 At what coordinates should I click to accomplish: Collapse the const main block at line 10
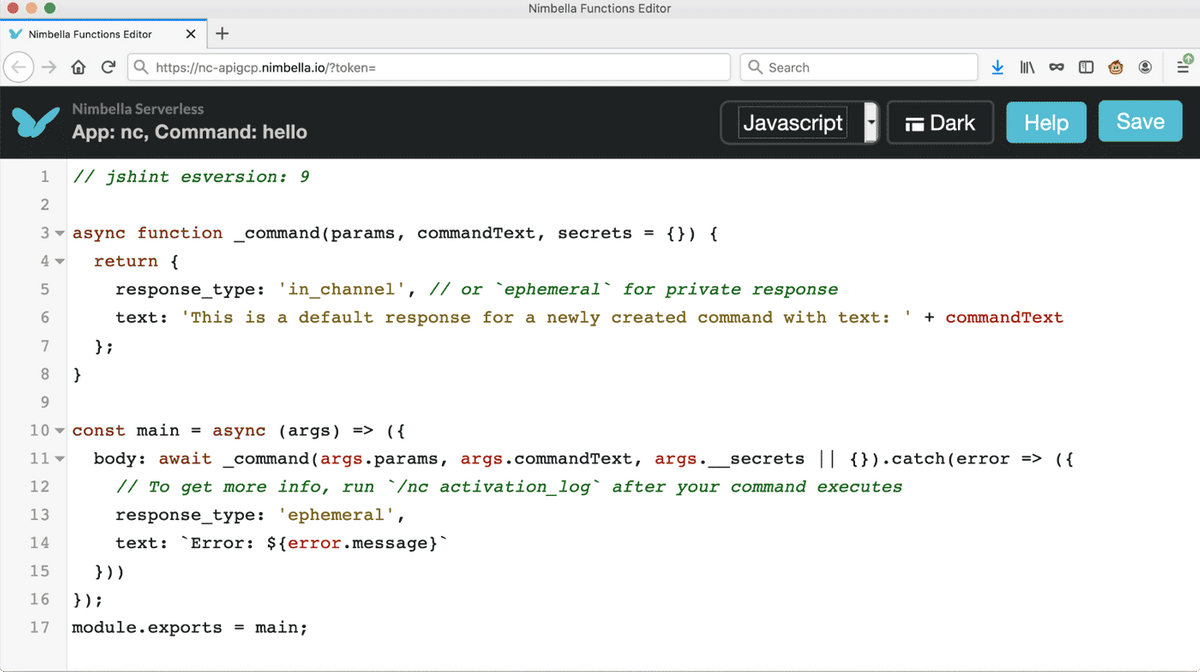59,431
